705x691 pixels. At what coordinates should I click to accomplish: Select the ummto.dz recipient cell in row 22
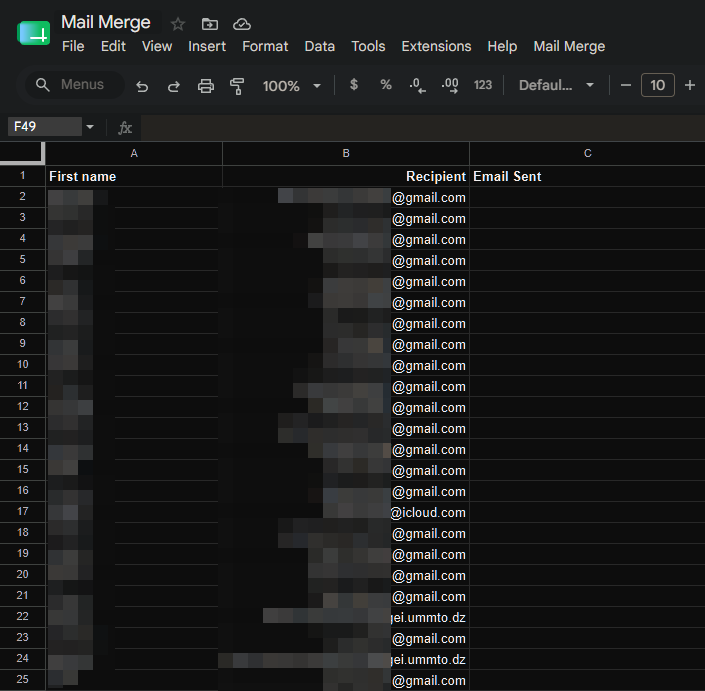pos(346,617)
